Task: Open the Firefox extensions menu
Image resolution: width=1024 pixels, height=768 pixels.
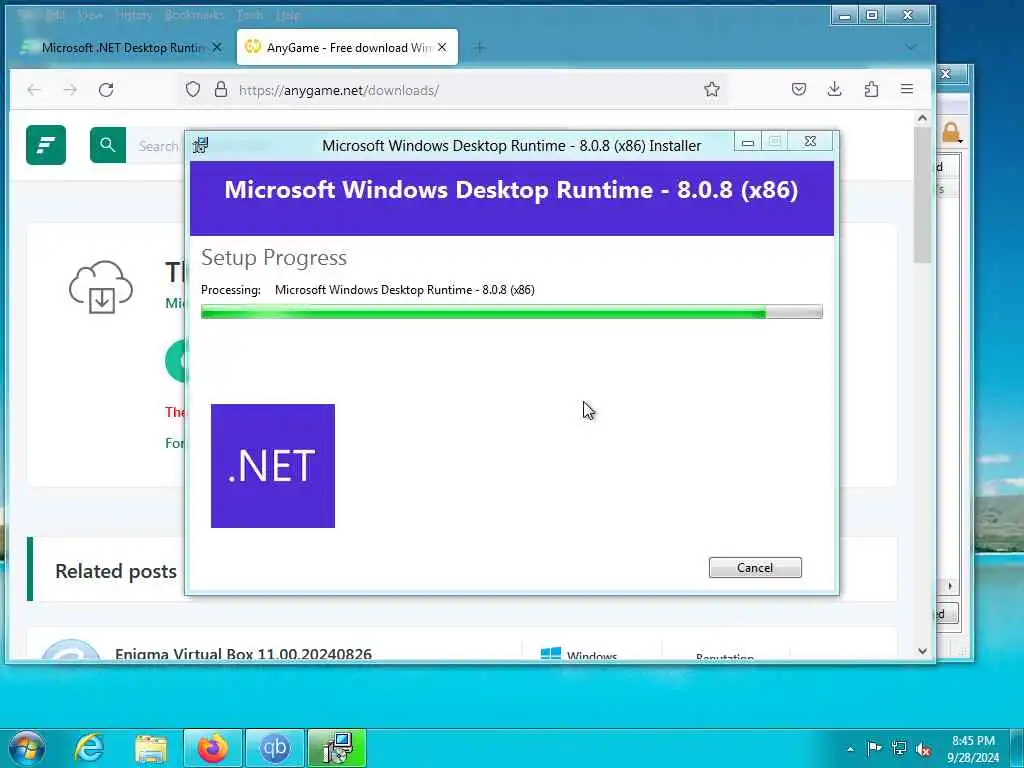Action: coord(871,89)
